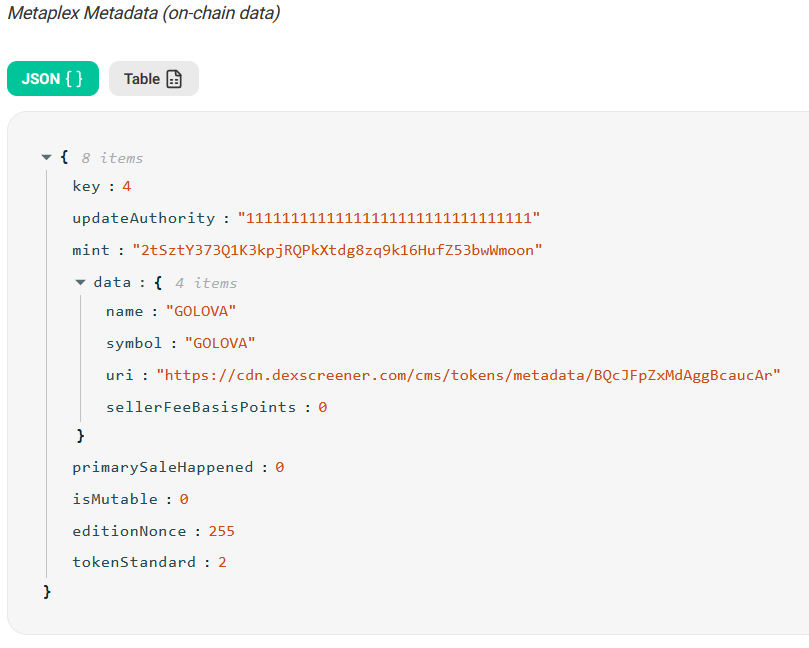Image resolution: width=809 pixels, height=648 pixels.
Task: Click the table sheet icon beside Table
Action: point(174,79)
